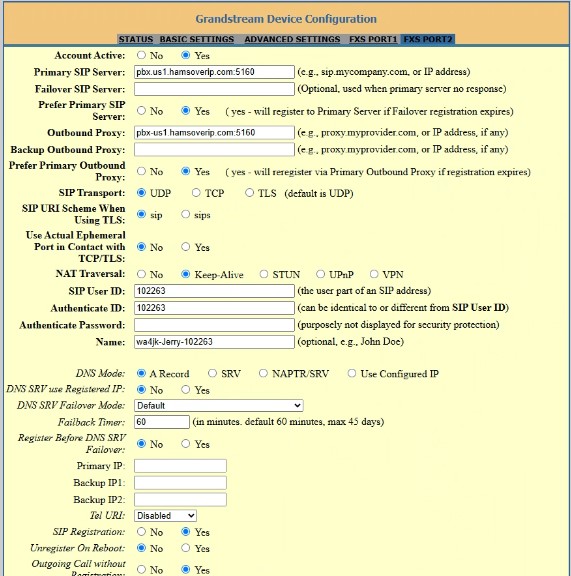This screenshot has height=576, width=571.
Task: Click the Failback Timer field
Action: tap(162, 422)
